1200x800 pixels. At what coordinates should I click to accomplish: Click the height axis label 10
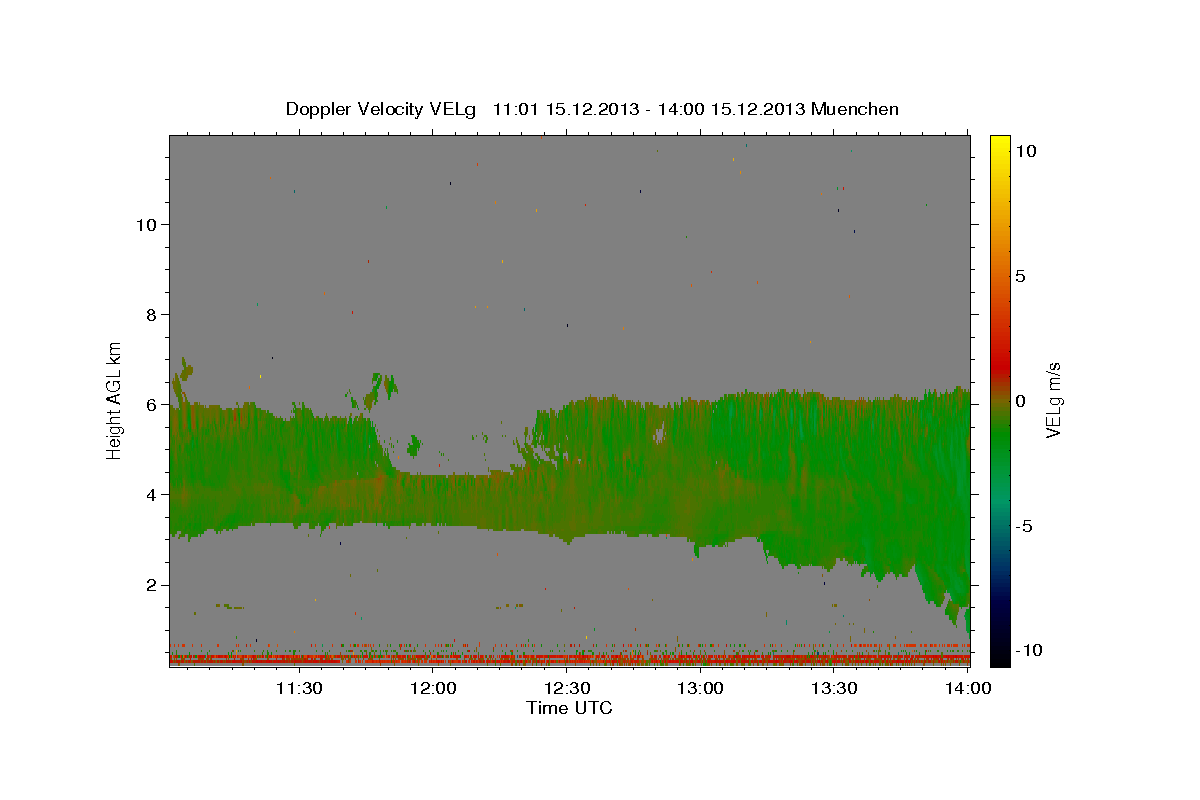point(145,225)
